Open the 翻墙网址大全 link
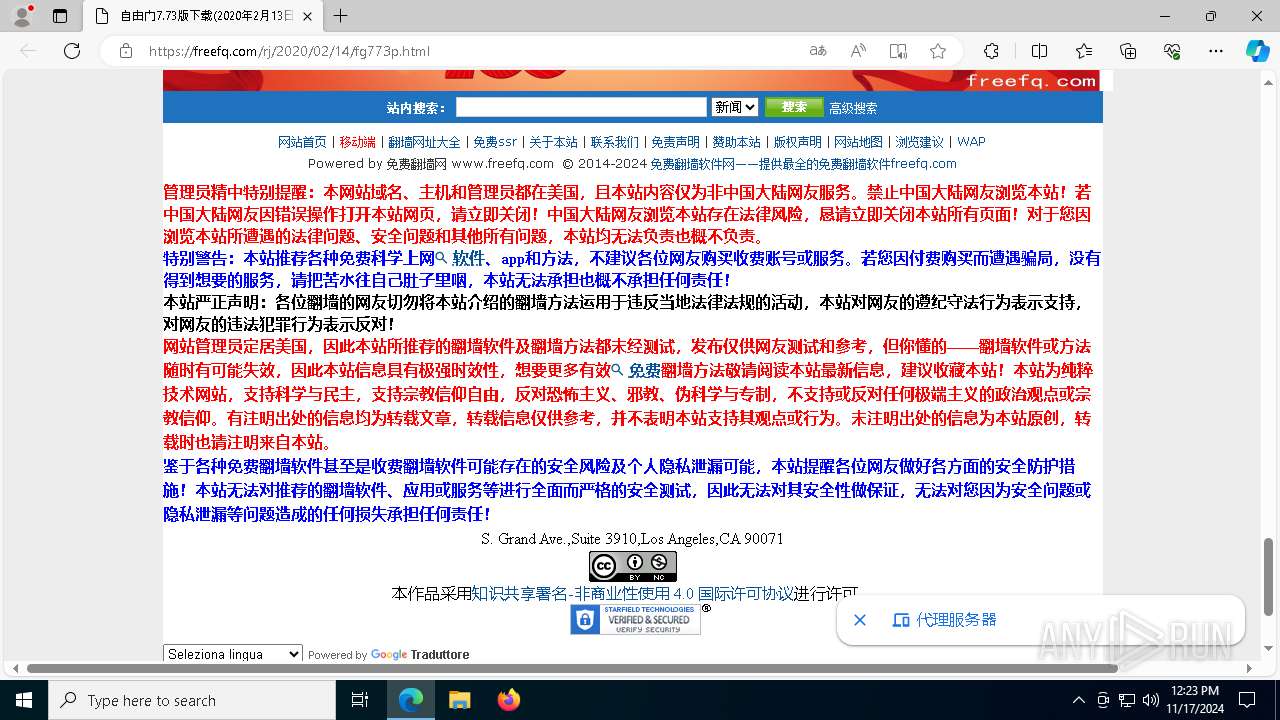The width and height of the screenshot is (1280, 720). click(x=424, y=142)
